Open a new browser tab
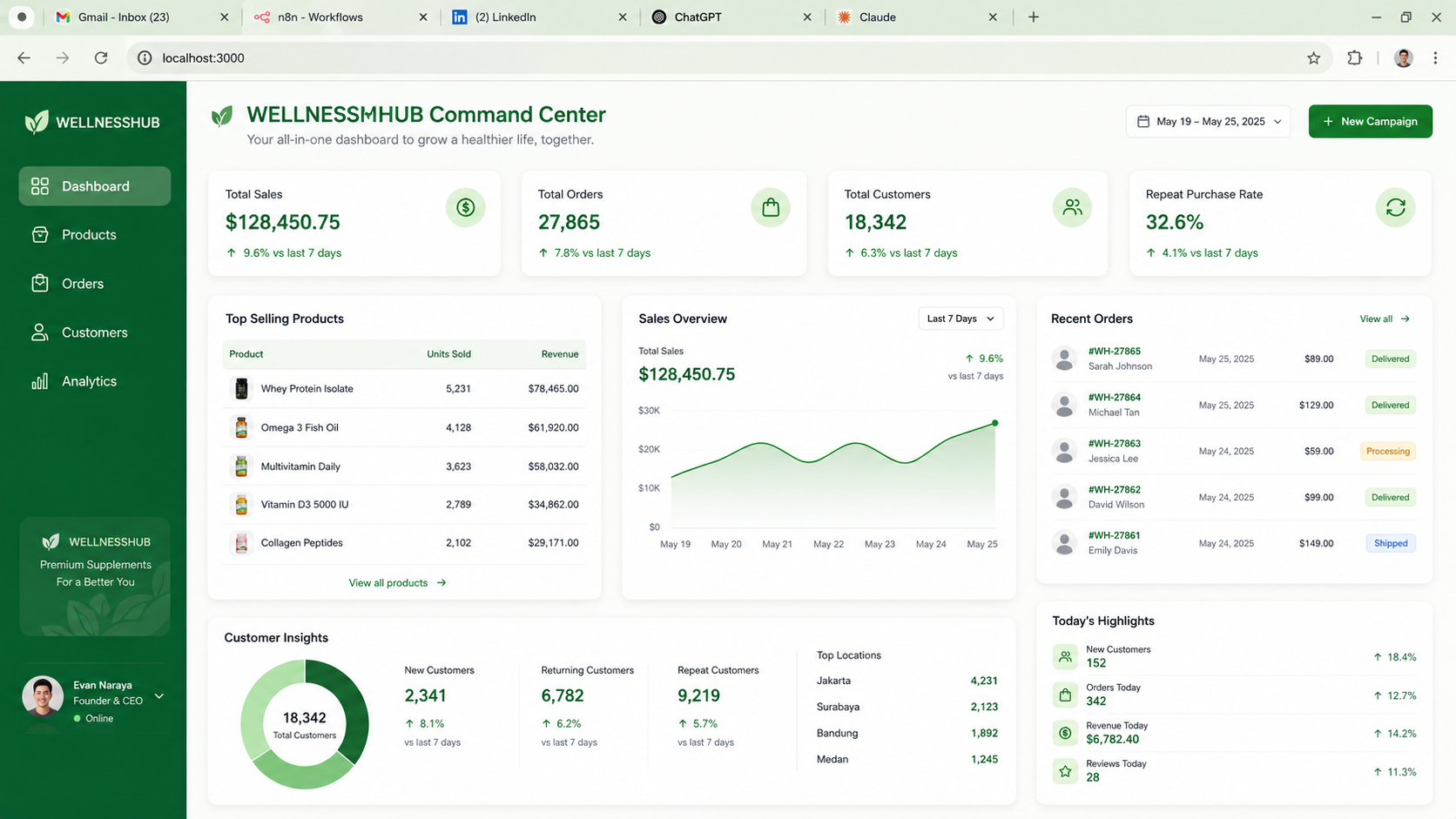The image size is (1456, 819). click(1034, 17)
